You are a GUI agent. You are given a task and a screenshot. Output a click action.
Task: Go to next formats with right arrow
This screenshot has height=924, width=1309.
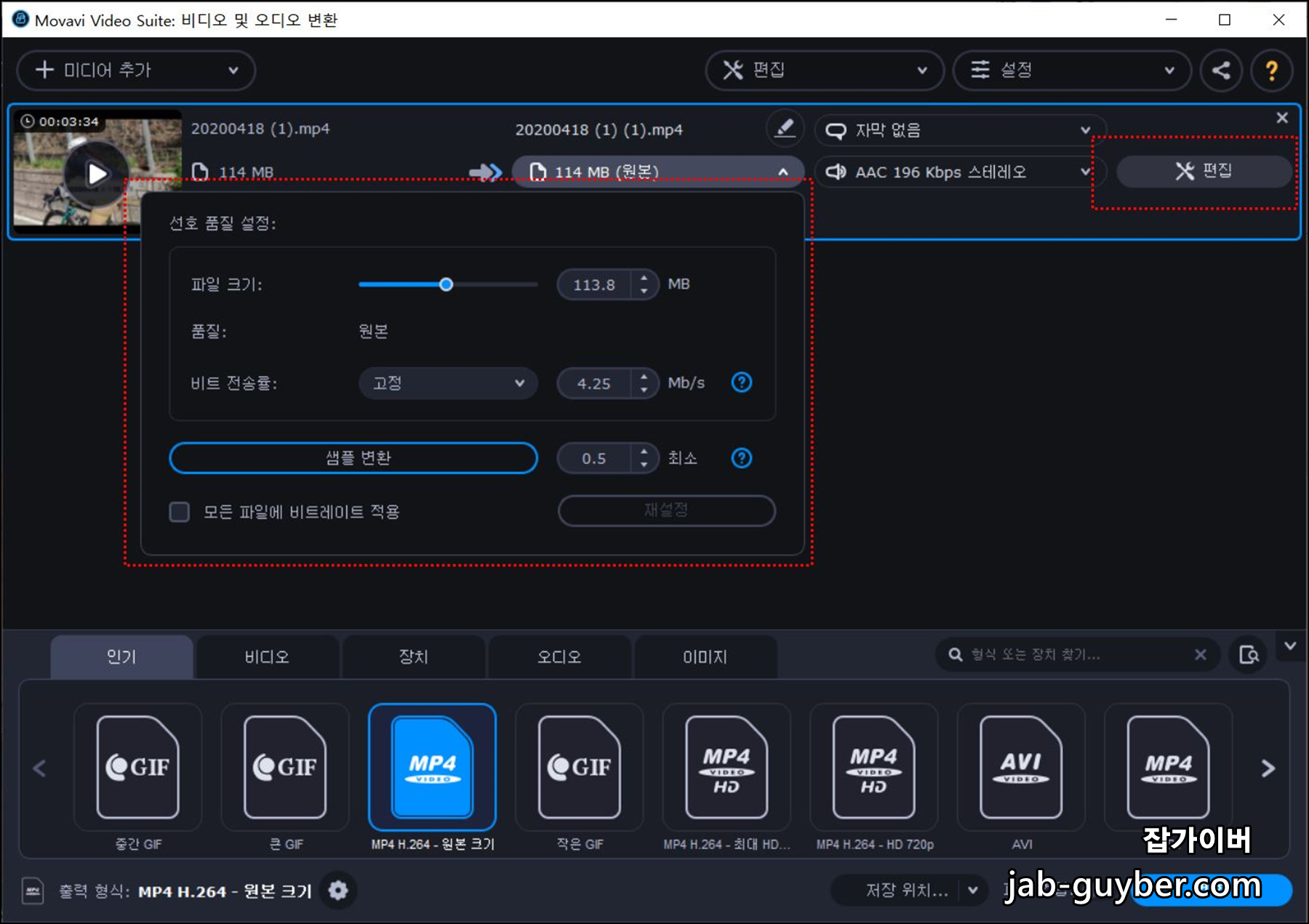1268,768
